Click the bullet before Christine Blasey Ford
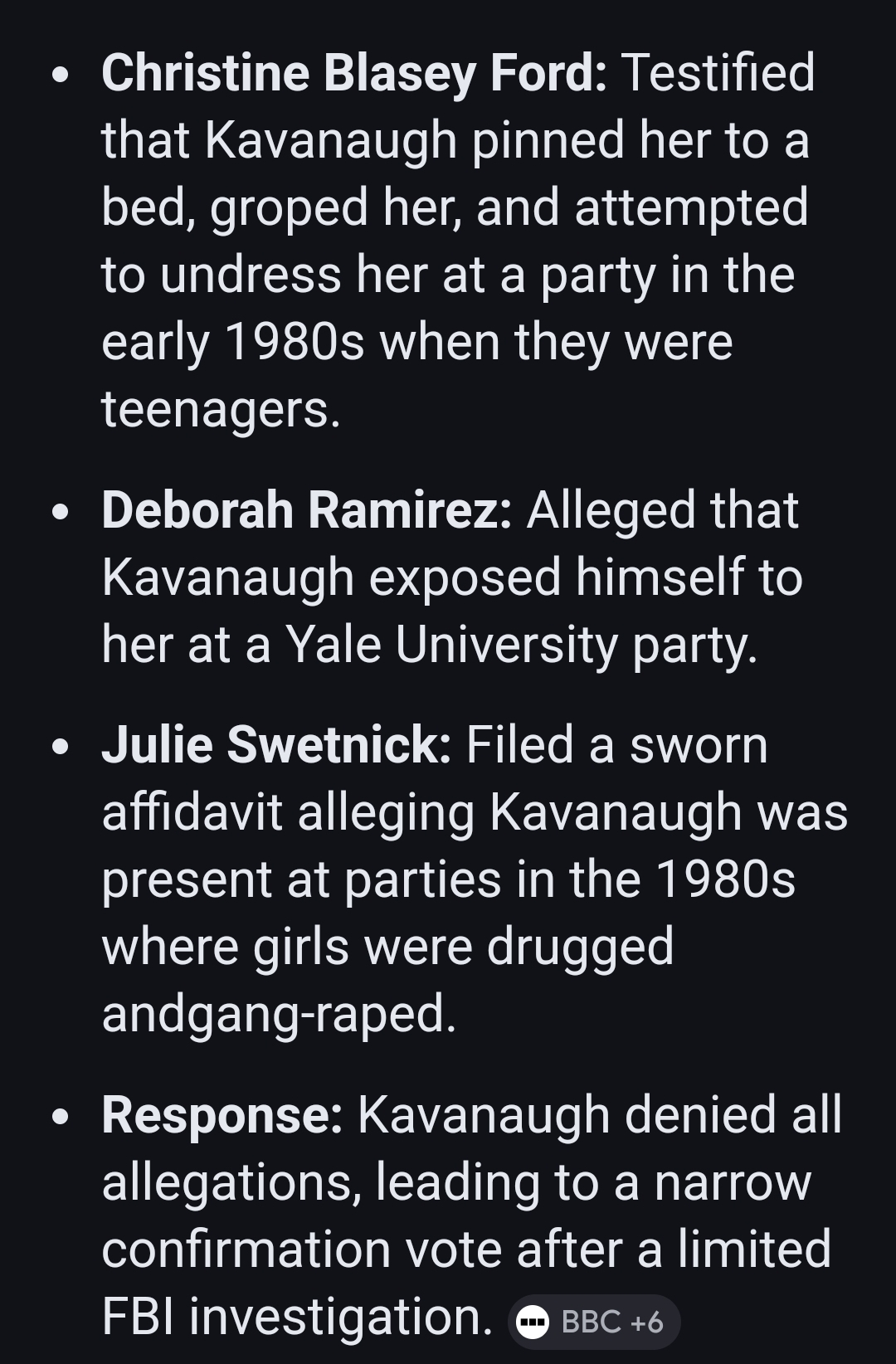896x1364 pixels. pos(59,75)
